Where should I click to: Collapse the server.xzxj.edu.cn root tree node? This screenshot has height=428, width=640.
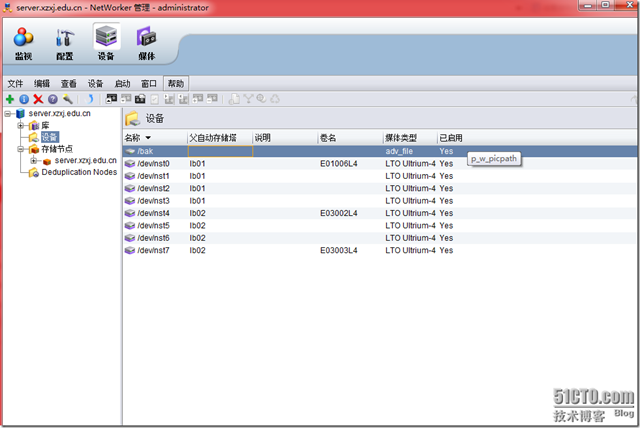[7, 114]
